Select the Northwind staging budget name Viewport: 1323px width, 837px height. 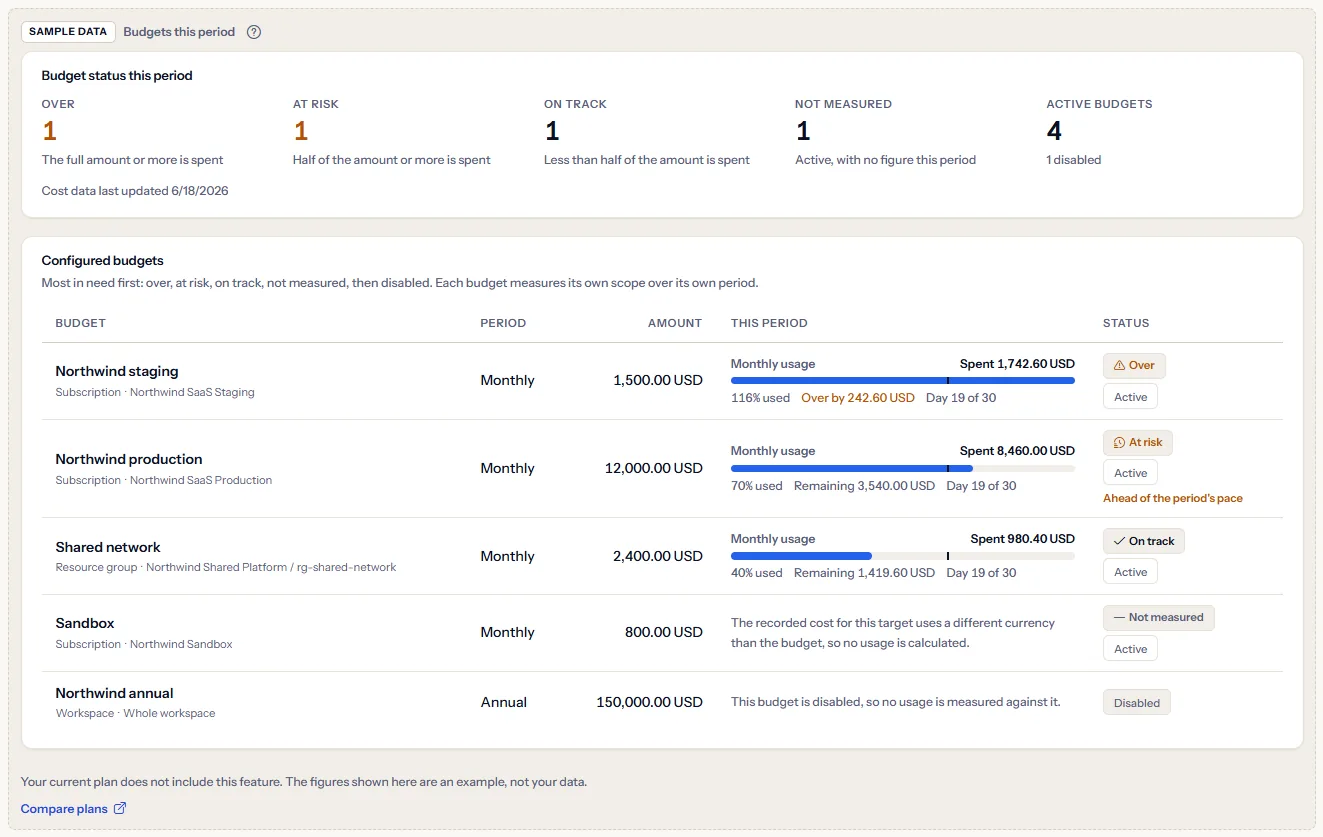click(117, 371)
